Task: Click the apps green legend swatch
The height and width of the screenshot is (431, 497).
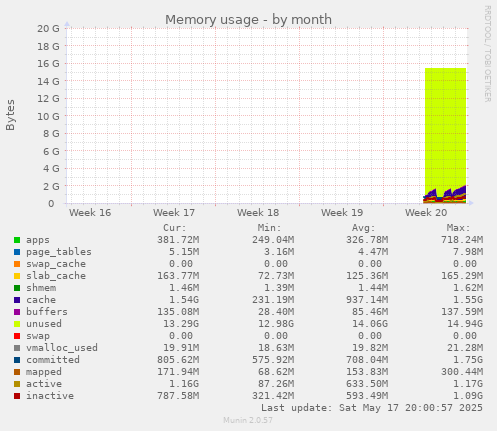Action: pos(17,240)
